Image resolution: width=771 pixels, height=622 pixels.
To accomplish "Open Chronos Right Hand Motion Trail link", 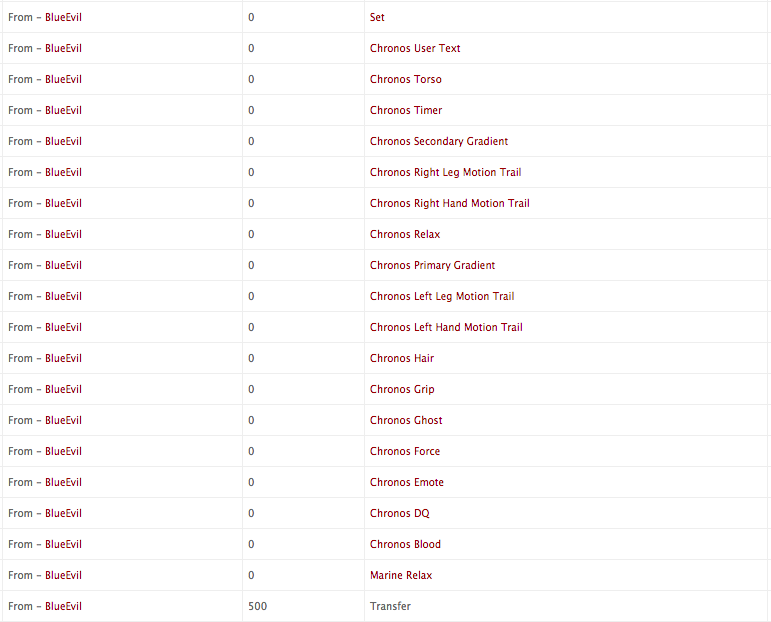I will click(450, 203).
